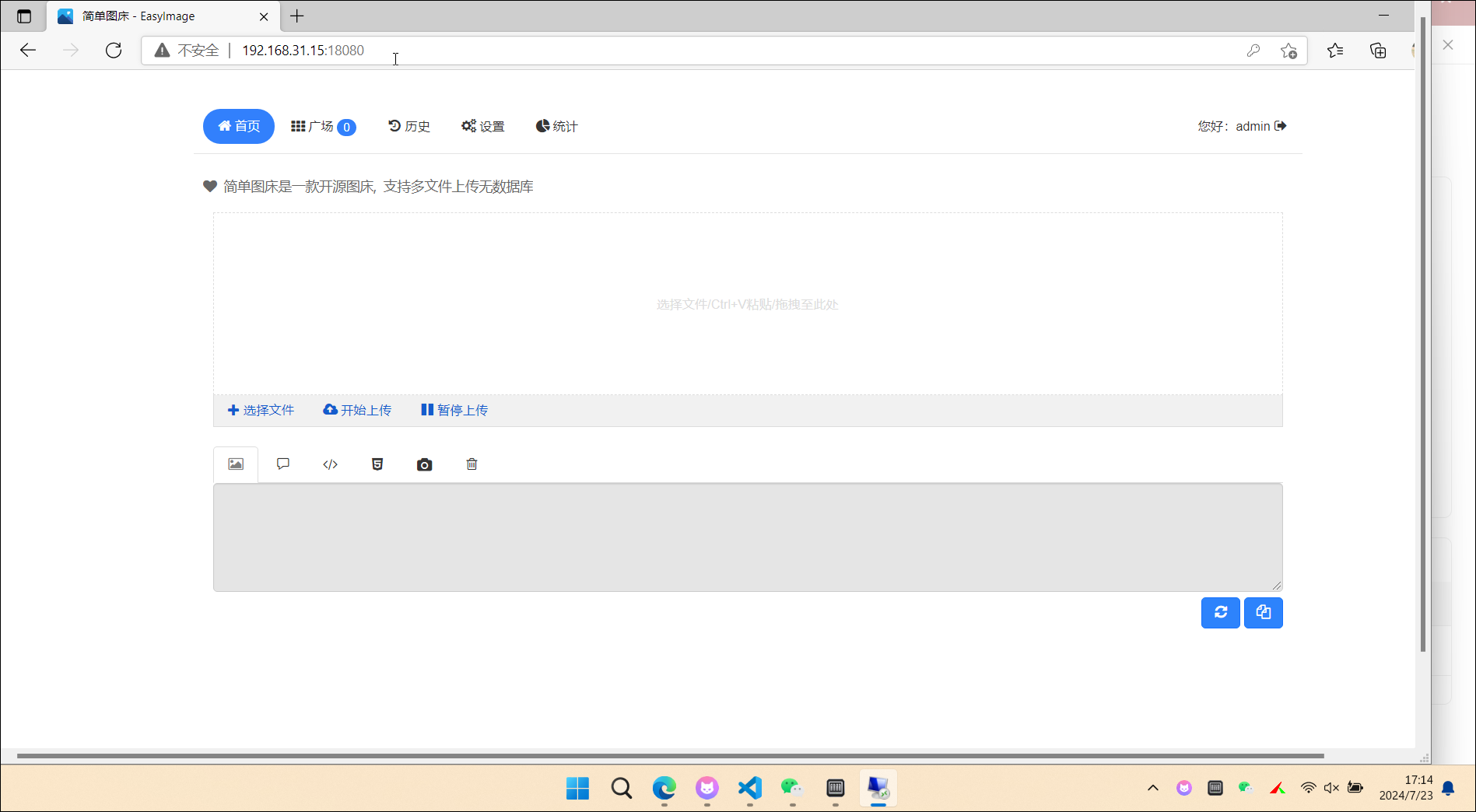Viewport: 1476px width, 812px height.
Task: Click the image direct link tab
Action: 236,464
